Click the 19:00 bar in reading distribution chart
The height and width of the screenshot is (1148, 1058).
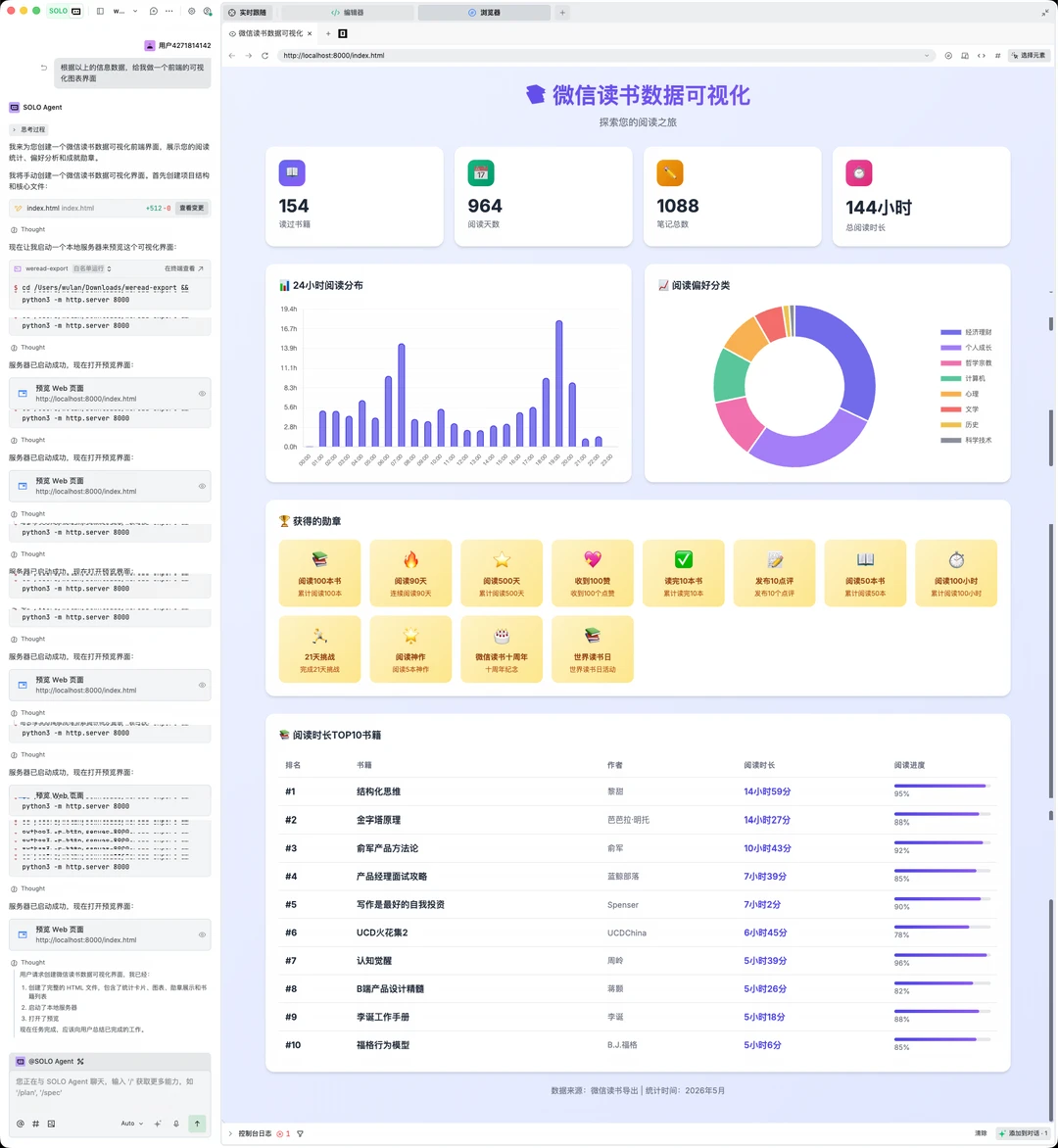click(x=558, y=384)
